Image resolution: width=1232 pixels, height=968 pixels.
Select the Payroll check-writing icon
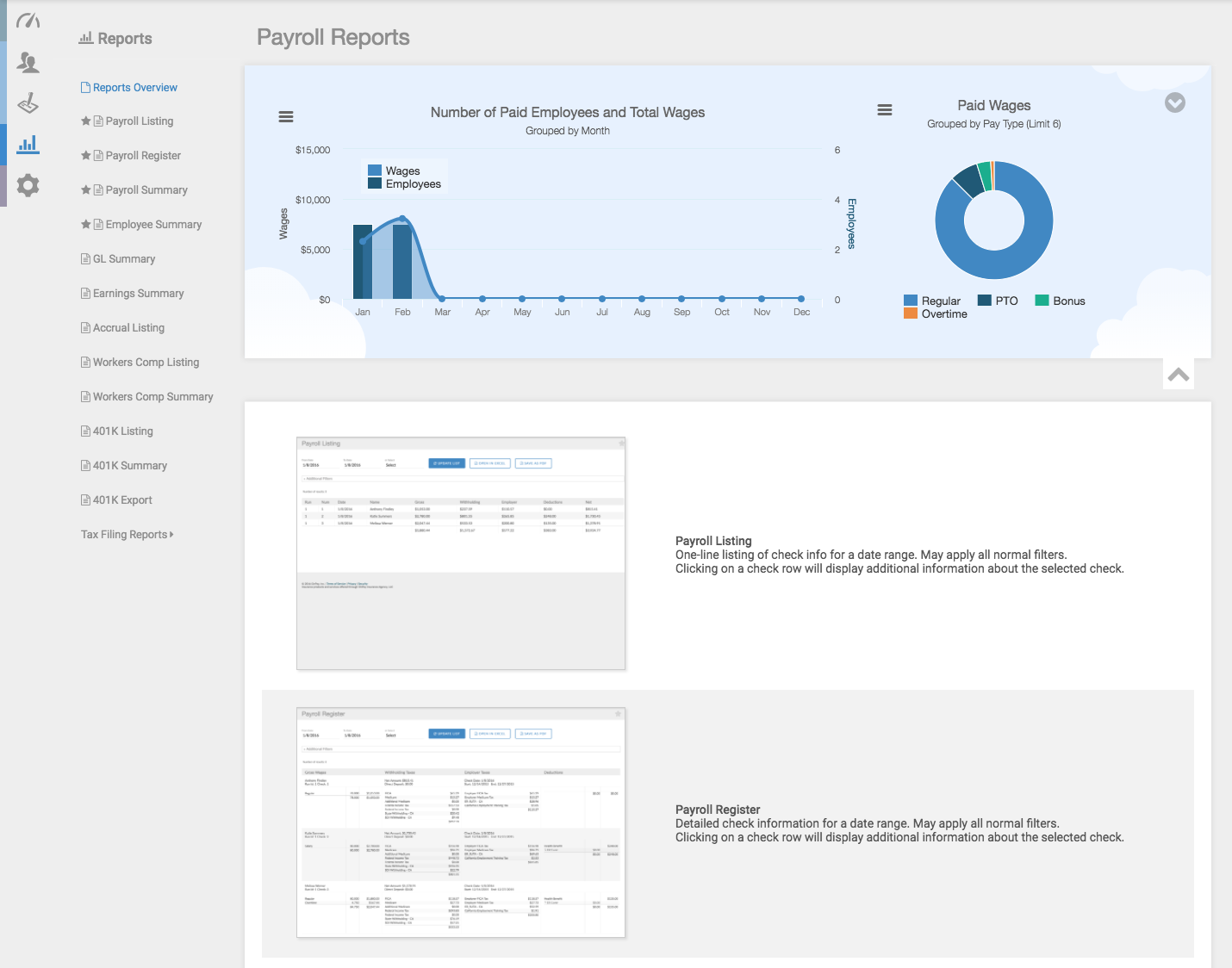click(28, 103)
